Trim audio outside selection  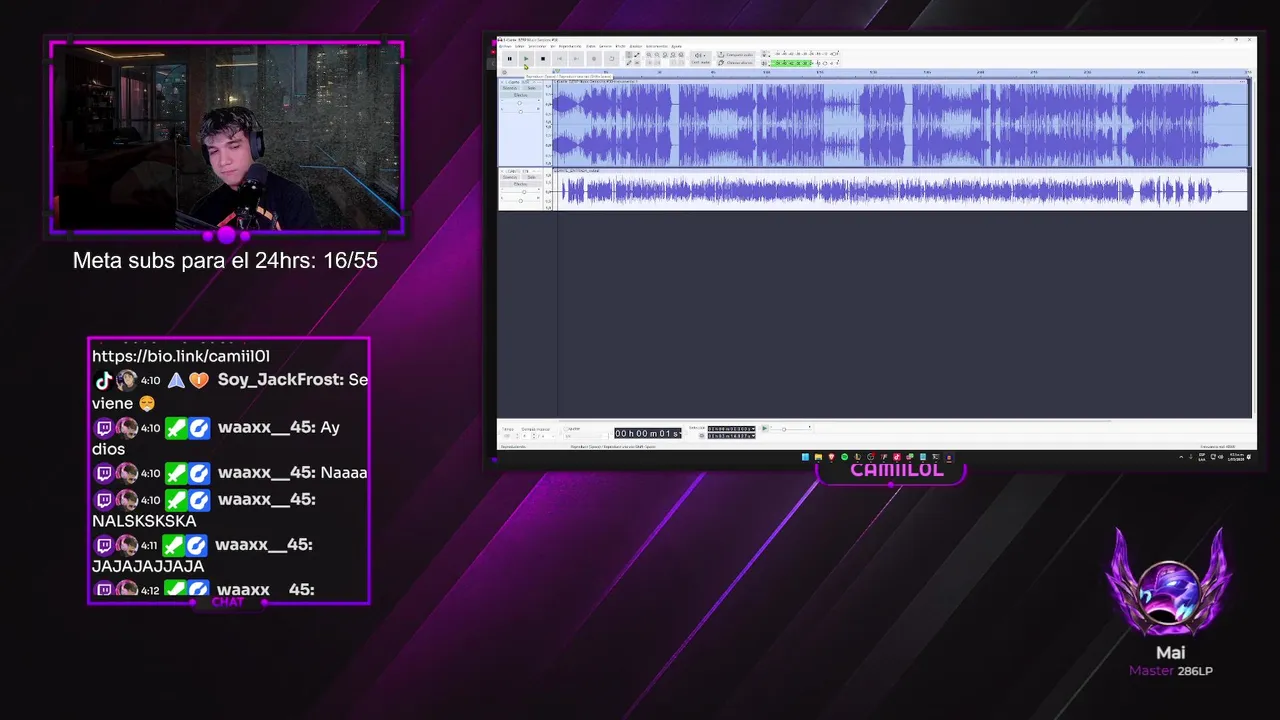pyautogui.click(x=649, y=63)
